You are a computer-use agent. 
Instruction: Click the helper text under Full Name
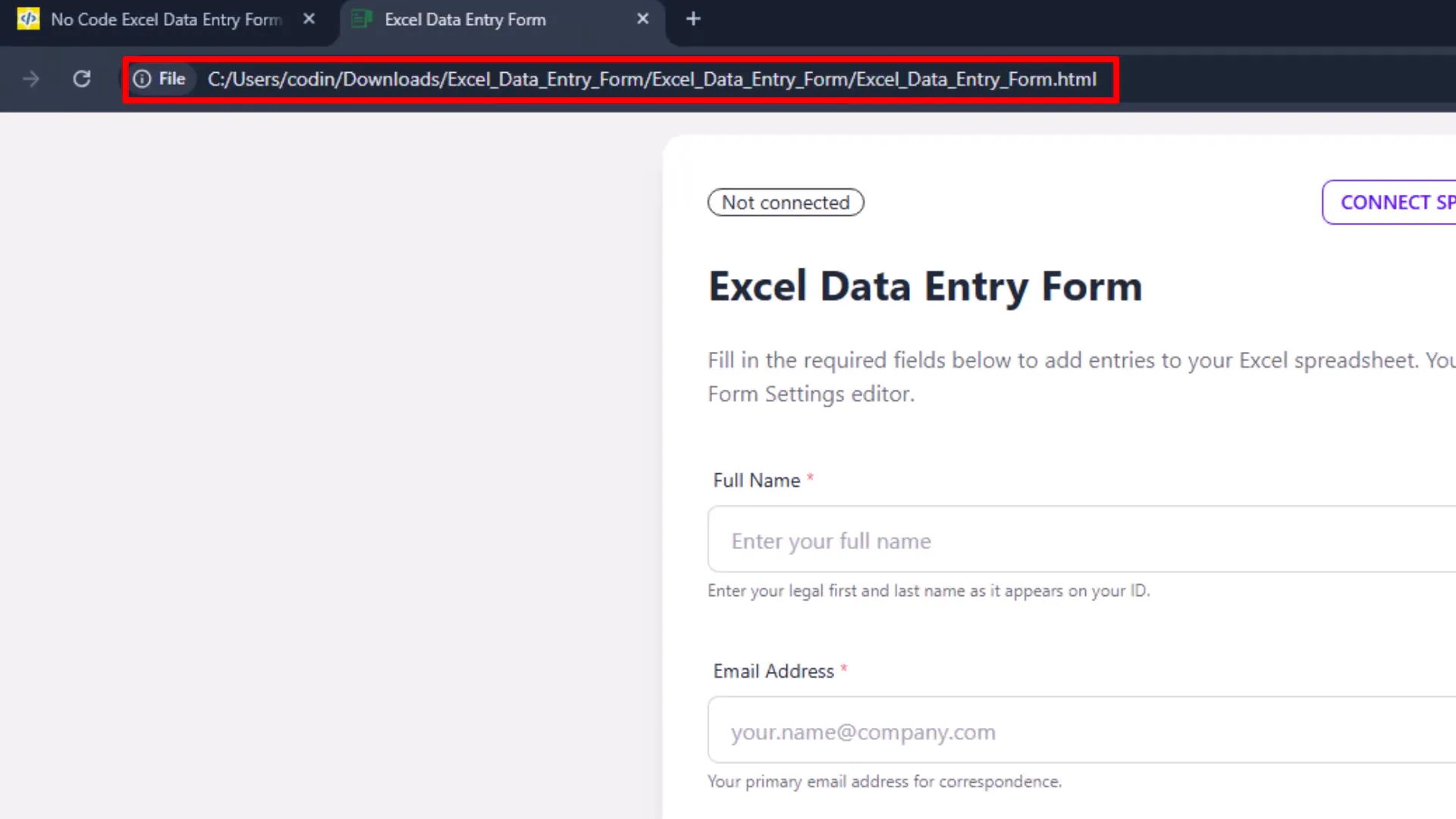coord(928,591)
